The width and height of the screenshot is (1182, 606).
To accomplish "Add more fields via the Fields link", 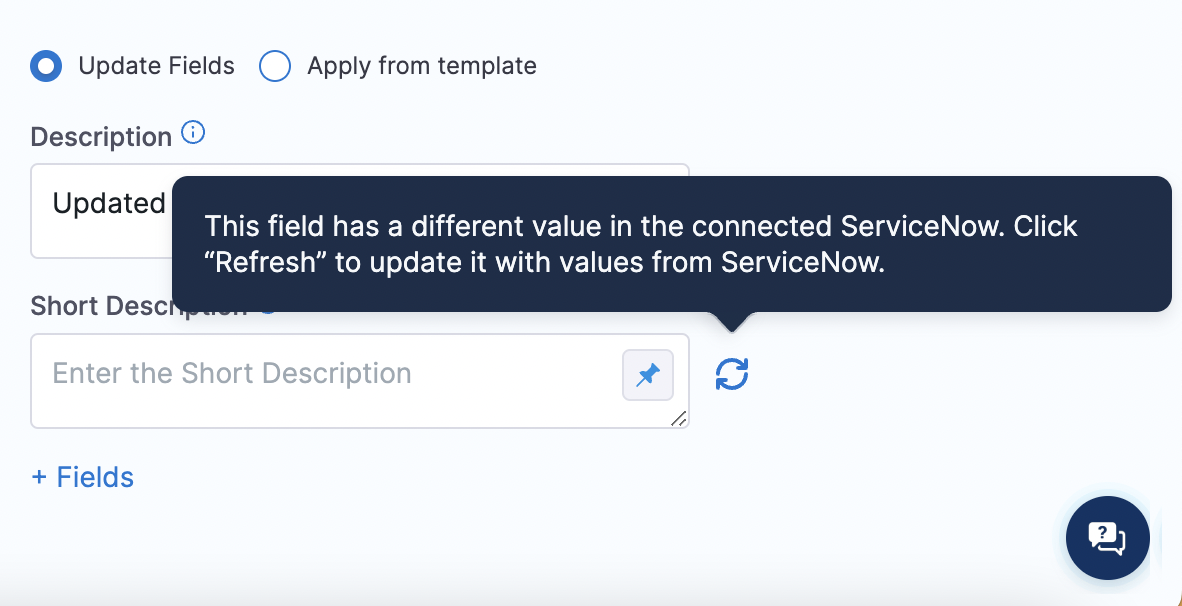I will pyautogui.click(x=95, y=478).
